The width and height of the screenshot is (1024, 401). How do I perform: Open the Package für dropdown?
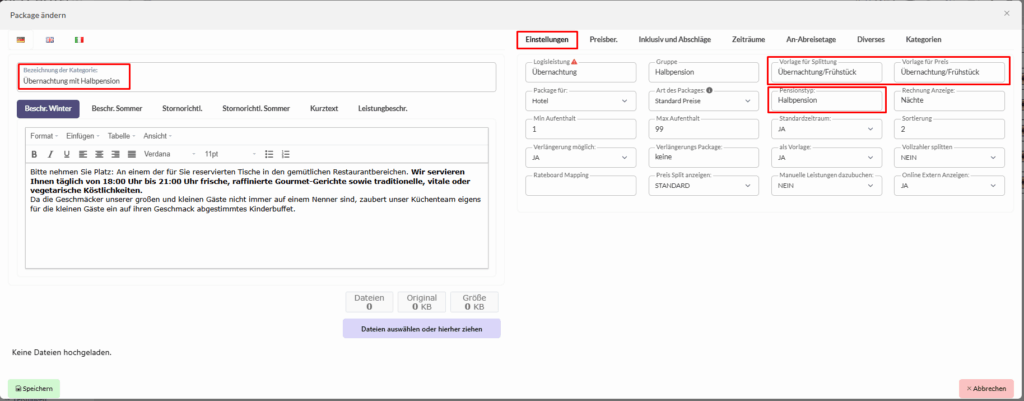pos(580,101)
